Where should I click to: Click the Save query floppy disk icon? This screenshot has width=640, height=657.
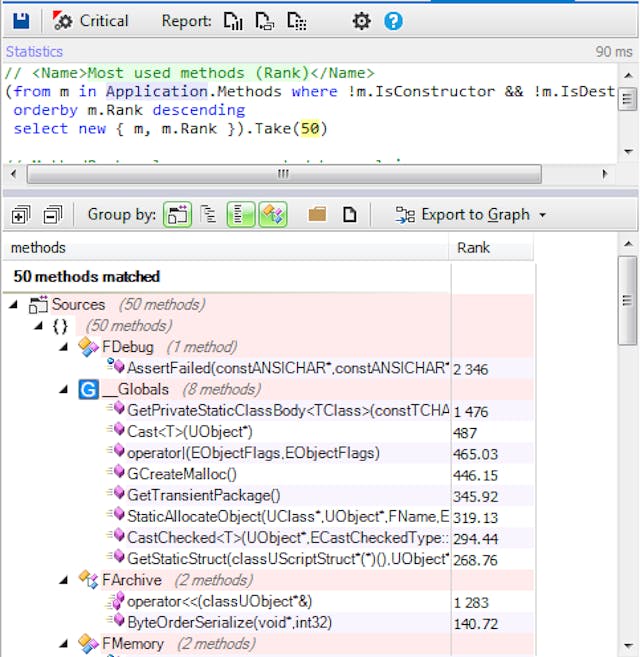20,20
